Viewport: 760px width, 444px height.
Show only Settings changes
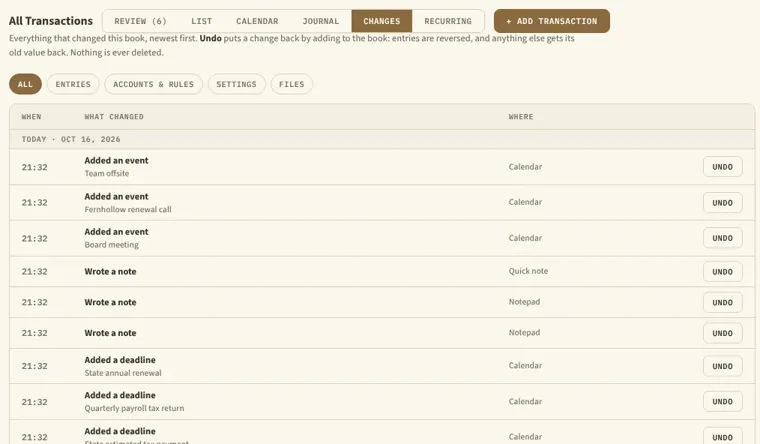(x=237, y=84)
